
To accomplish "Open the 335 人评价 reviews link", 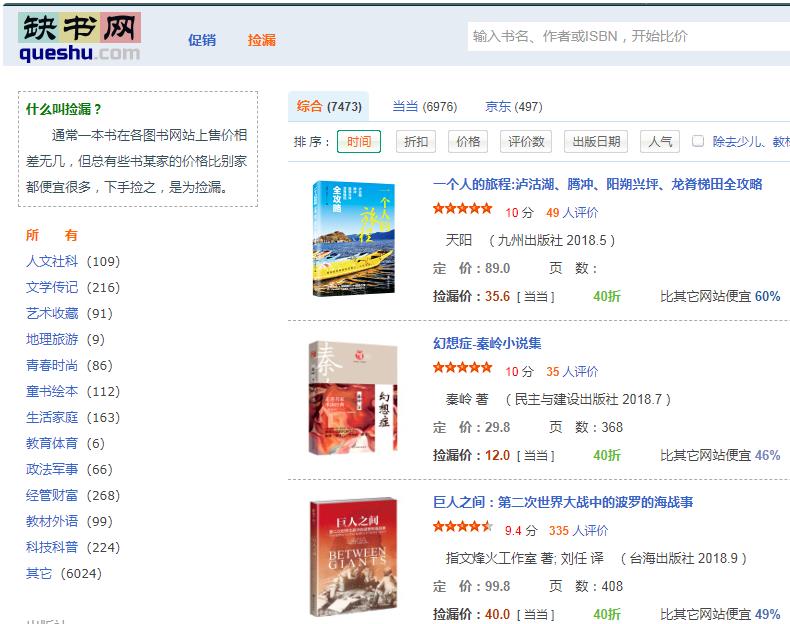I will click(578, 531).
